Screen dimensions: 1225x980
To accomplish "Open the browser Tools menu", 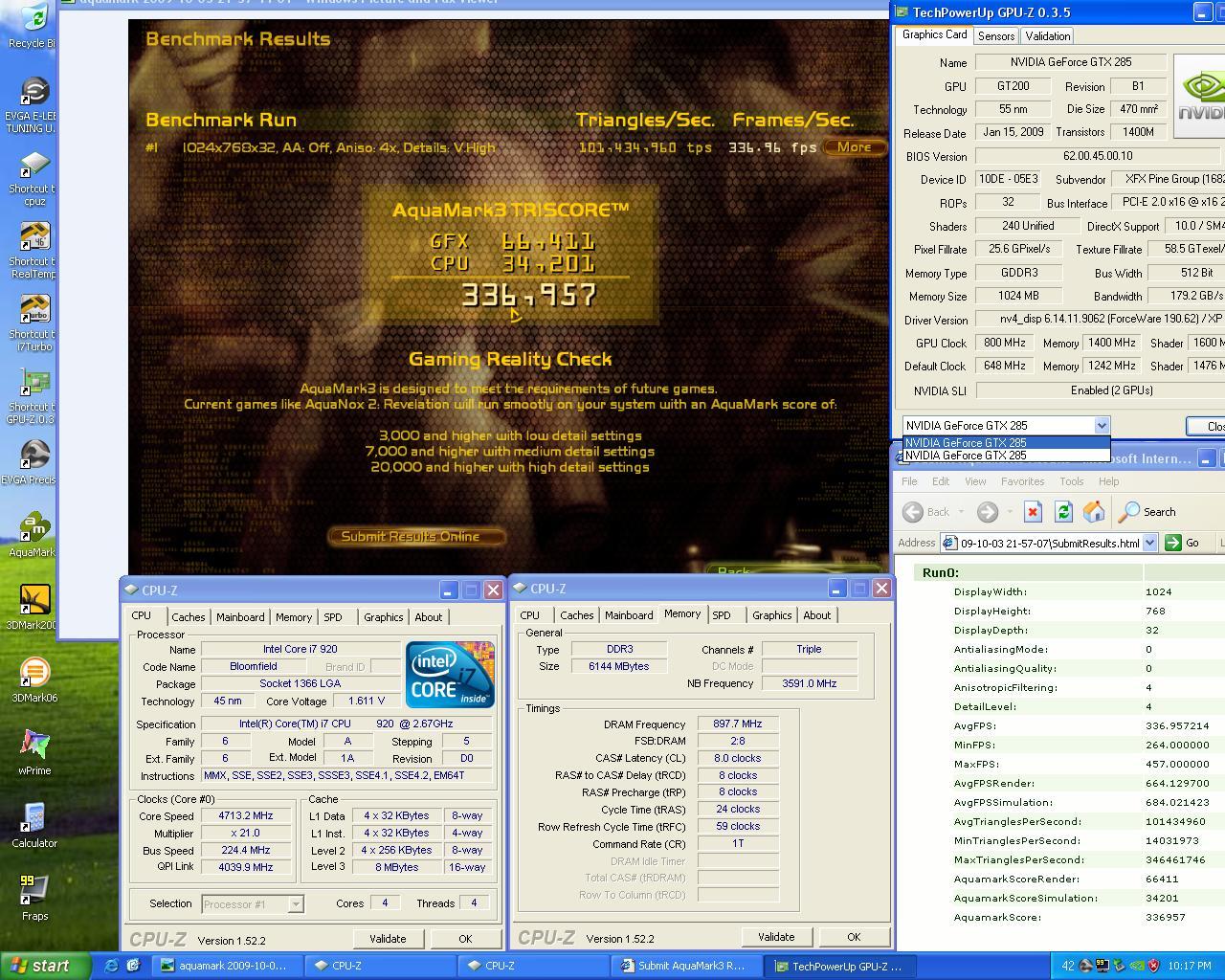I will point(1071,481).
